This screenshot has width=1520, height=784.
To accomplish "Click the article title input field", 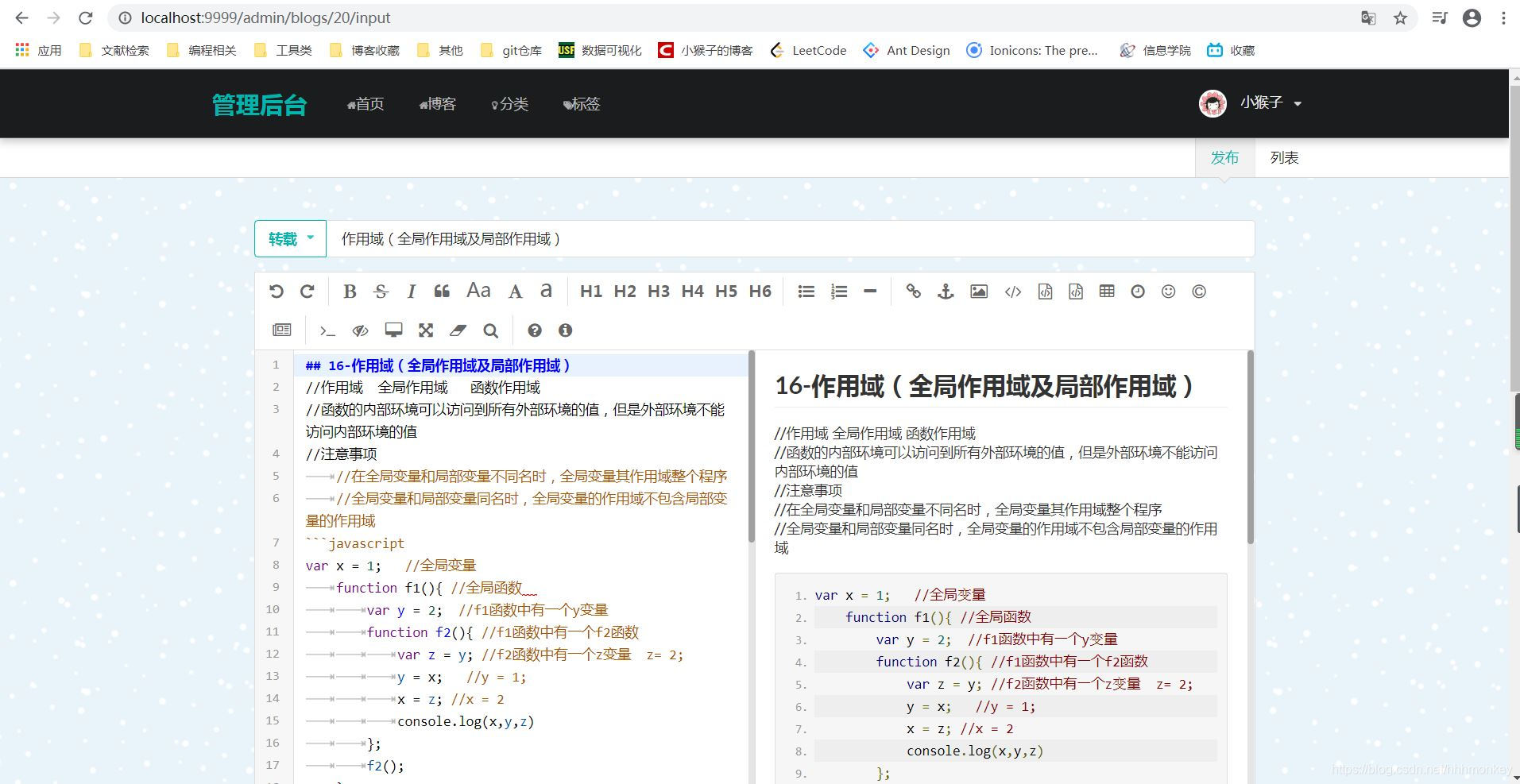I will [715, 238].
